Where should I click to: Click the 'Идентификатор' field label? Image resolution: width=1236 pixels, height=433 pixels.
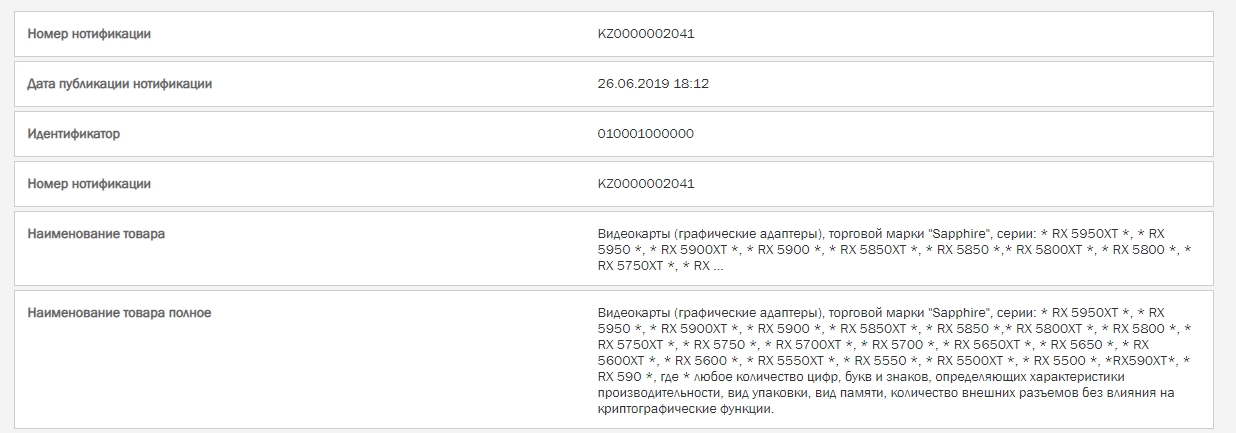pyautogui.click(x=73, y=134)
